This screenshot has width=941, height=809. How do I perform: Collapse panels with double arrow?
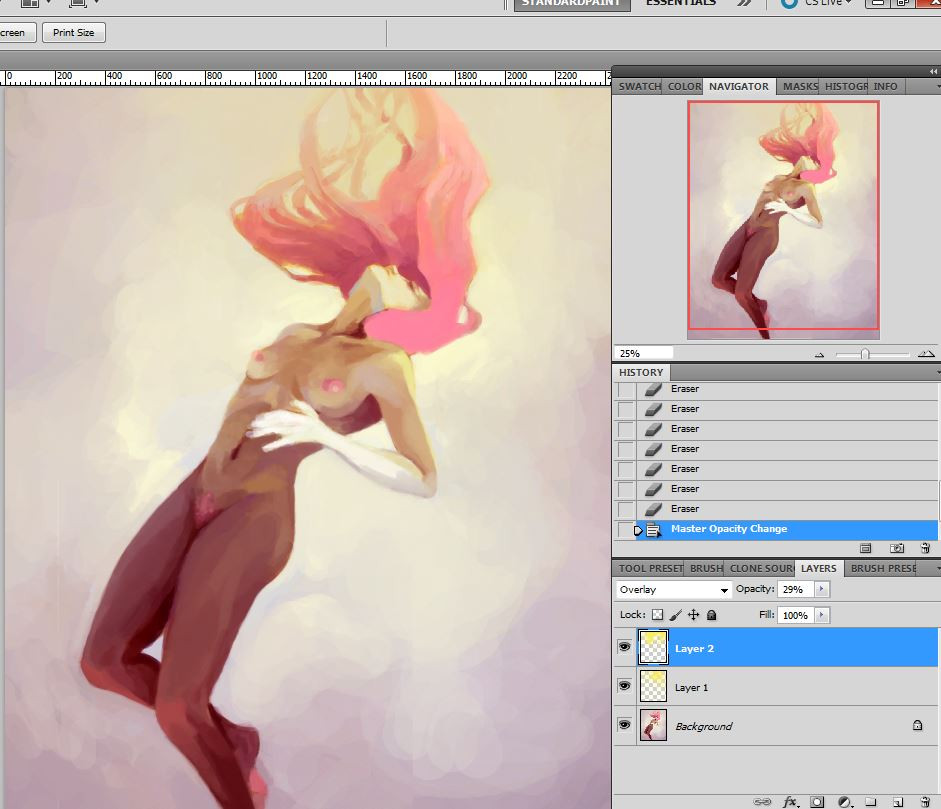point(933,71)
